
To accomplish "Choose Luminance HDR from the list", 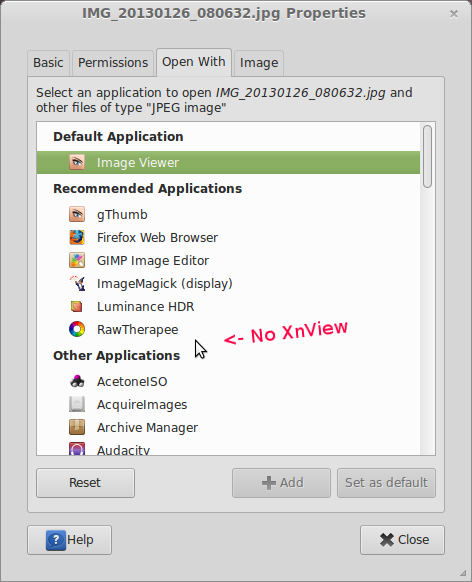I will (x=228, y=307).
